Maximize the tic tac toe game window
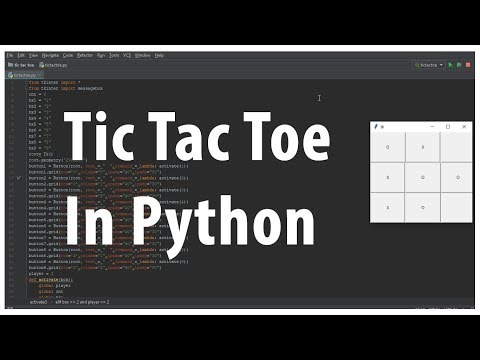 pos(448,127)
